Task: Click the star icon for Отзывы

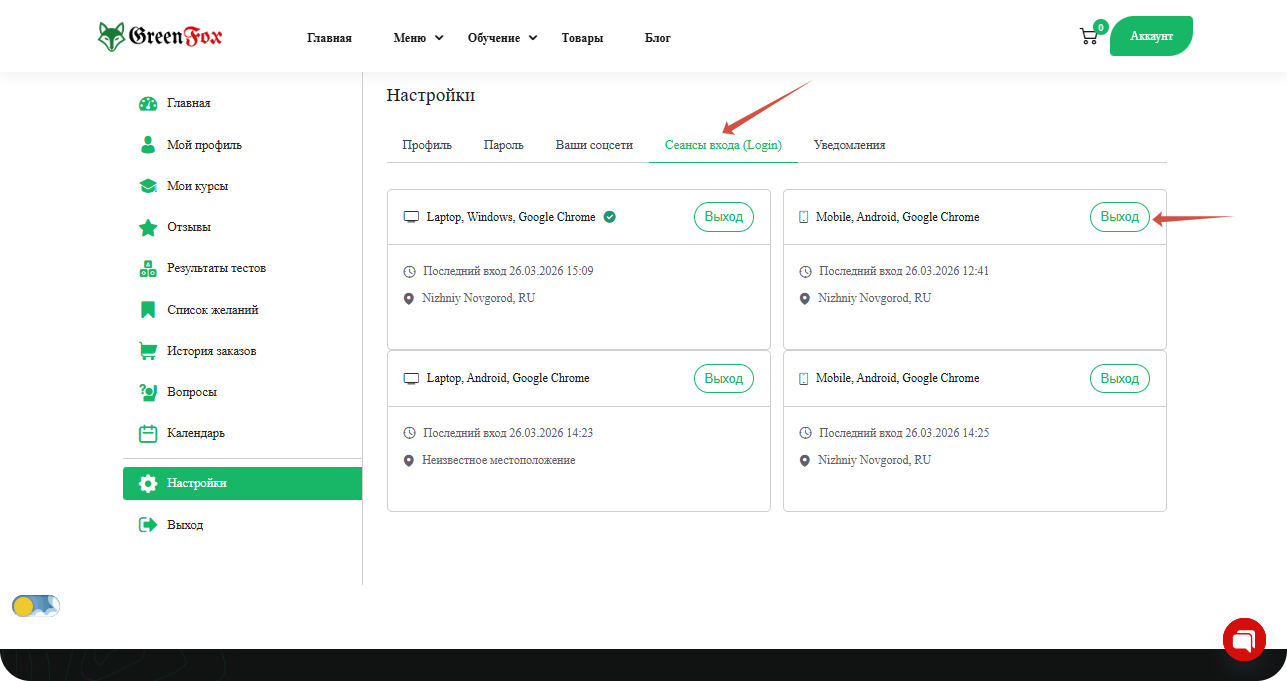Action: coord(148,228)
